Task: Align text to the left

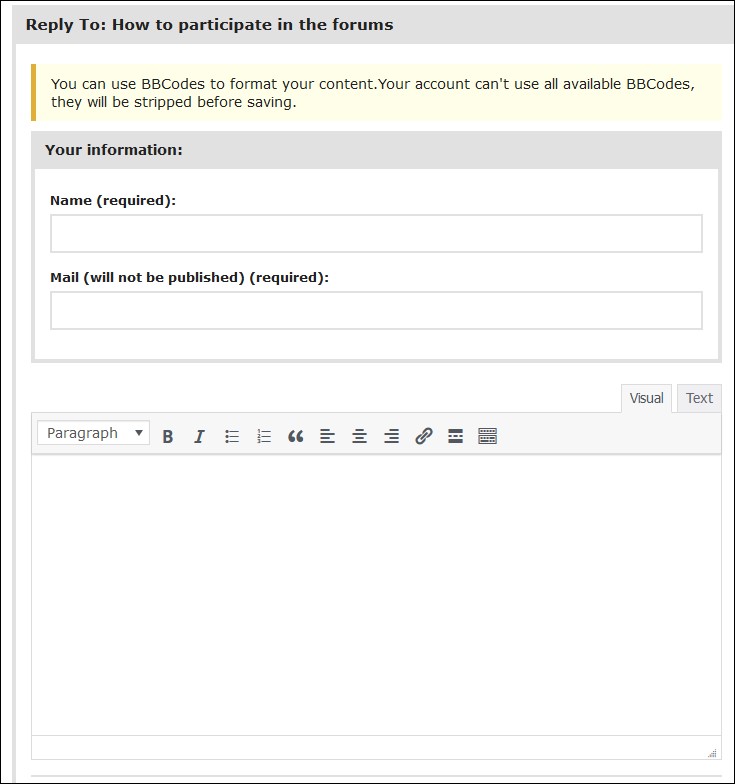Action: [x=327, y=436]
